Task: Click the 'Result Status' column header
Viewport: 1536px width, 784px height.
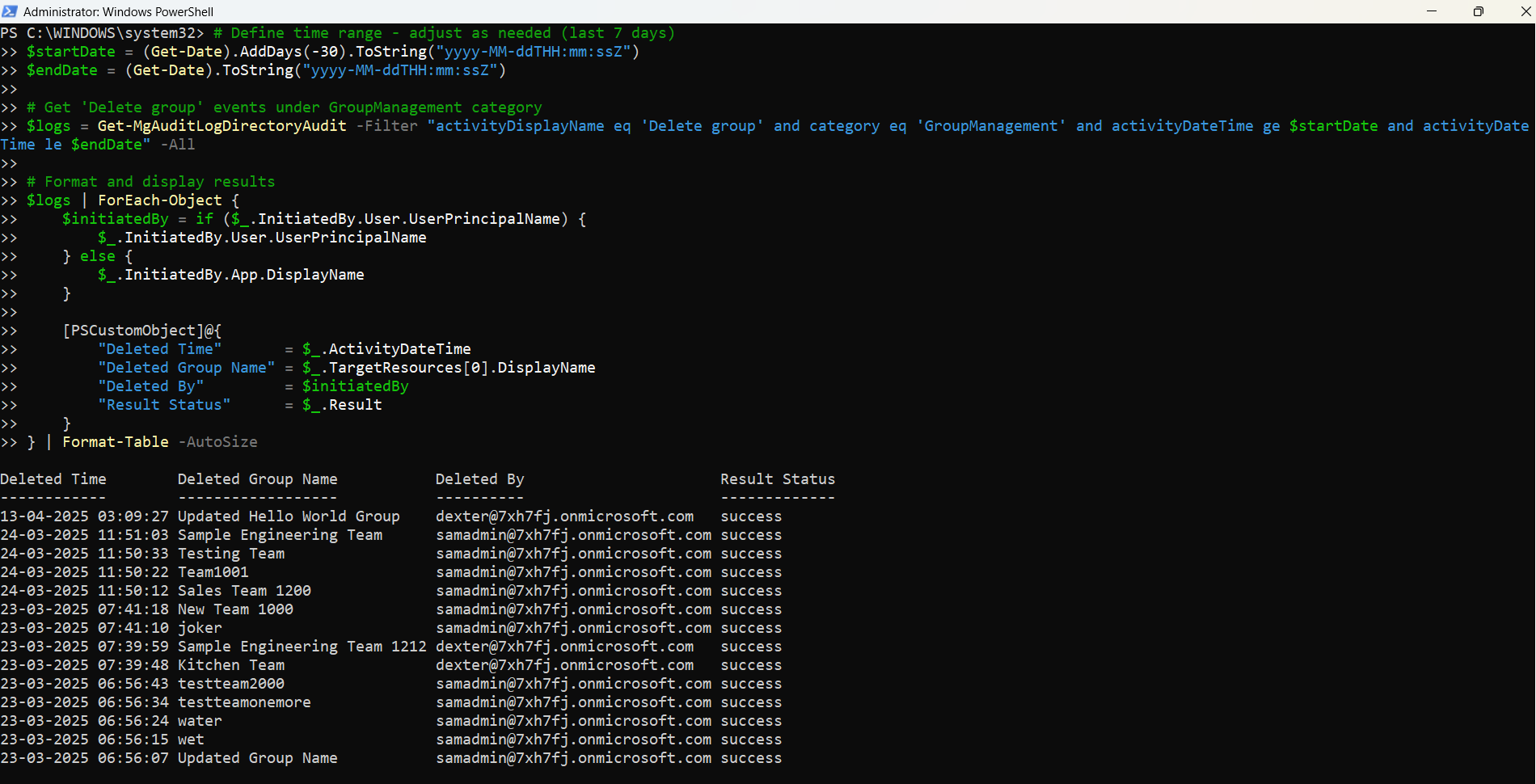Action: 777,479
